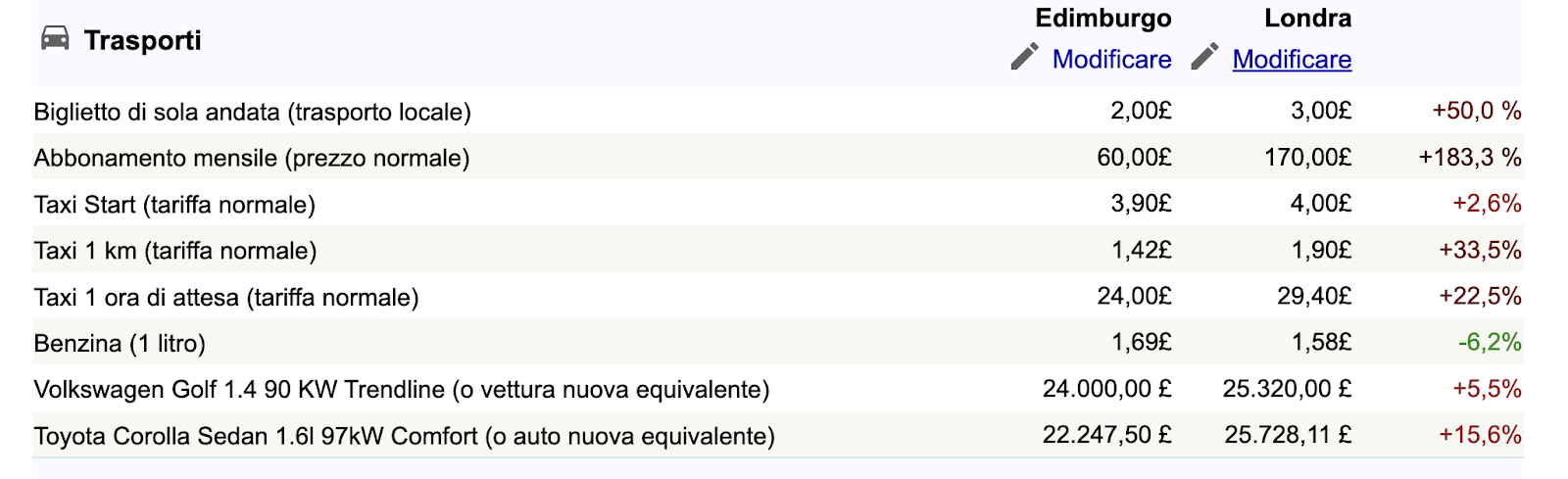This screenshot has width=1568, height=479.
Task: Select the Biglietto di sola andata row label
Action: [x=252, y=112]
